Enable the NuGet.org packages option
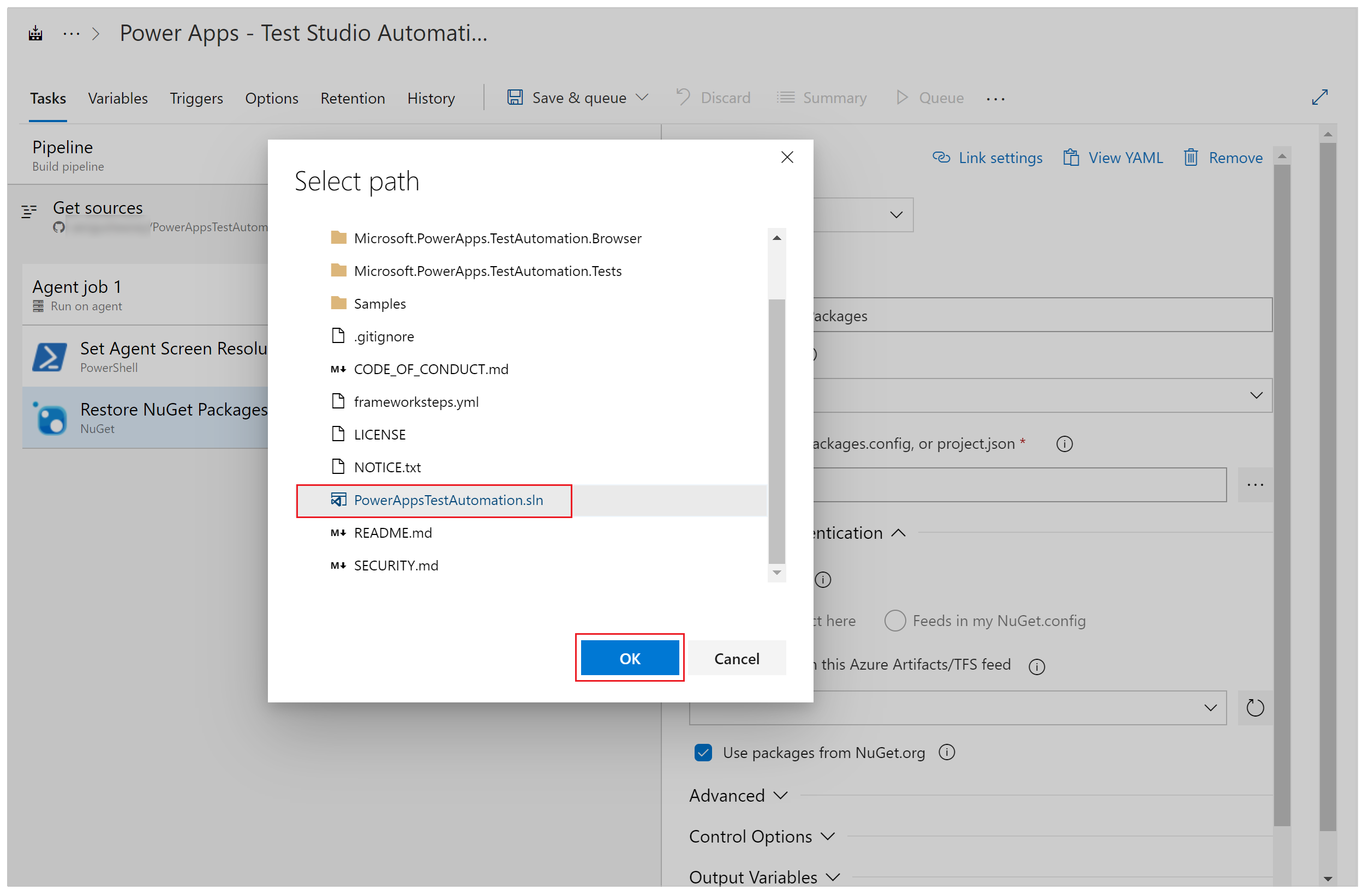The image size is (1369, 896). [700, 752]
